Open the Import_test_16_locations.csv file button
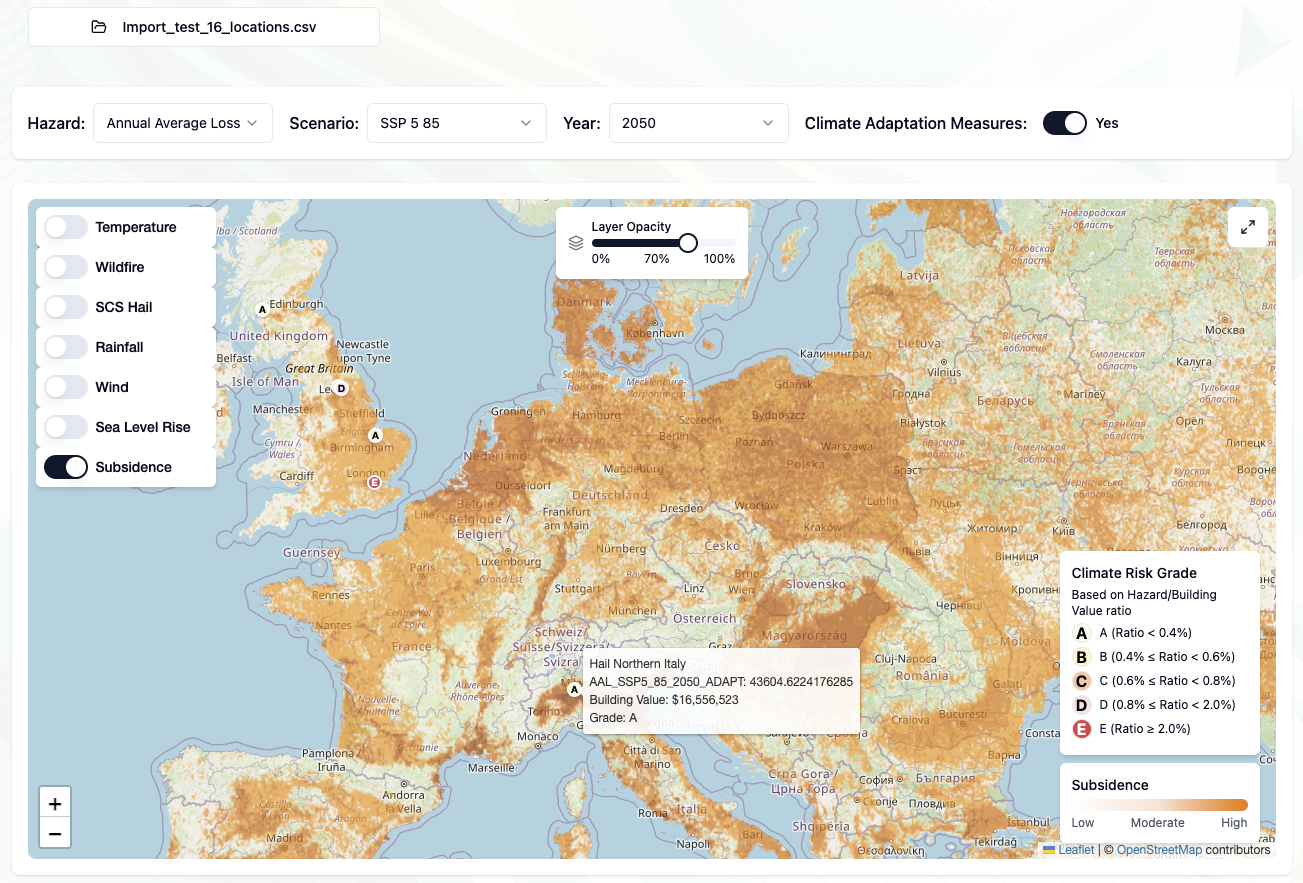1303x883 pixels. [x=204, y=27]
